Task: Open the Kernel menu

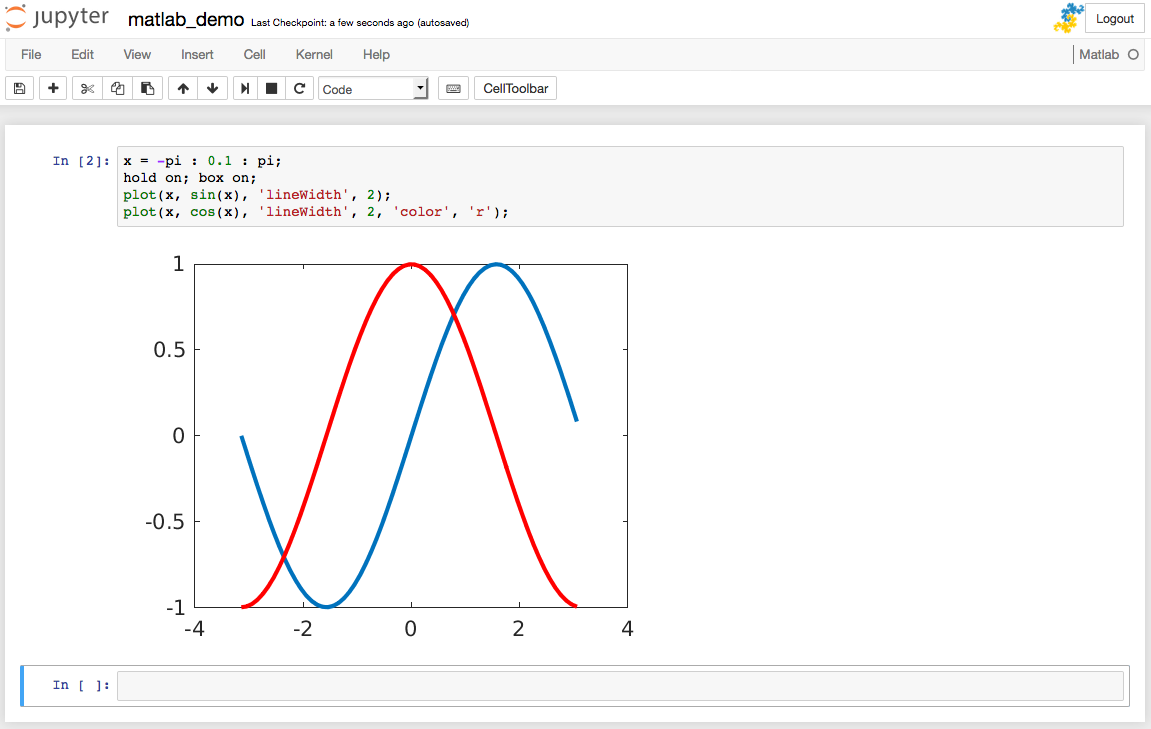Action: point(314,54)
